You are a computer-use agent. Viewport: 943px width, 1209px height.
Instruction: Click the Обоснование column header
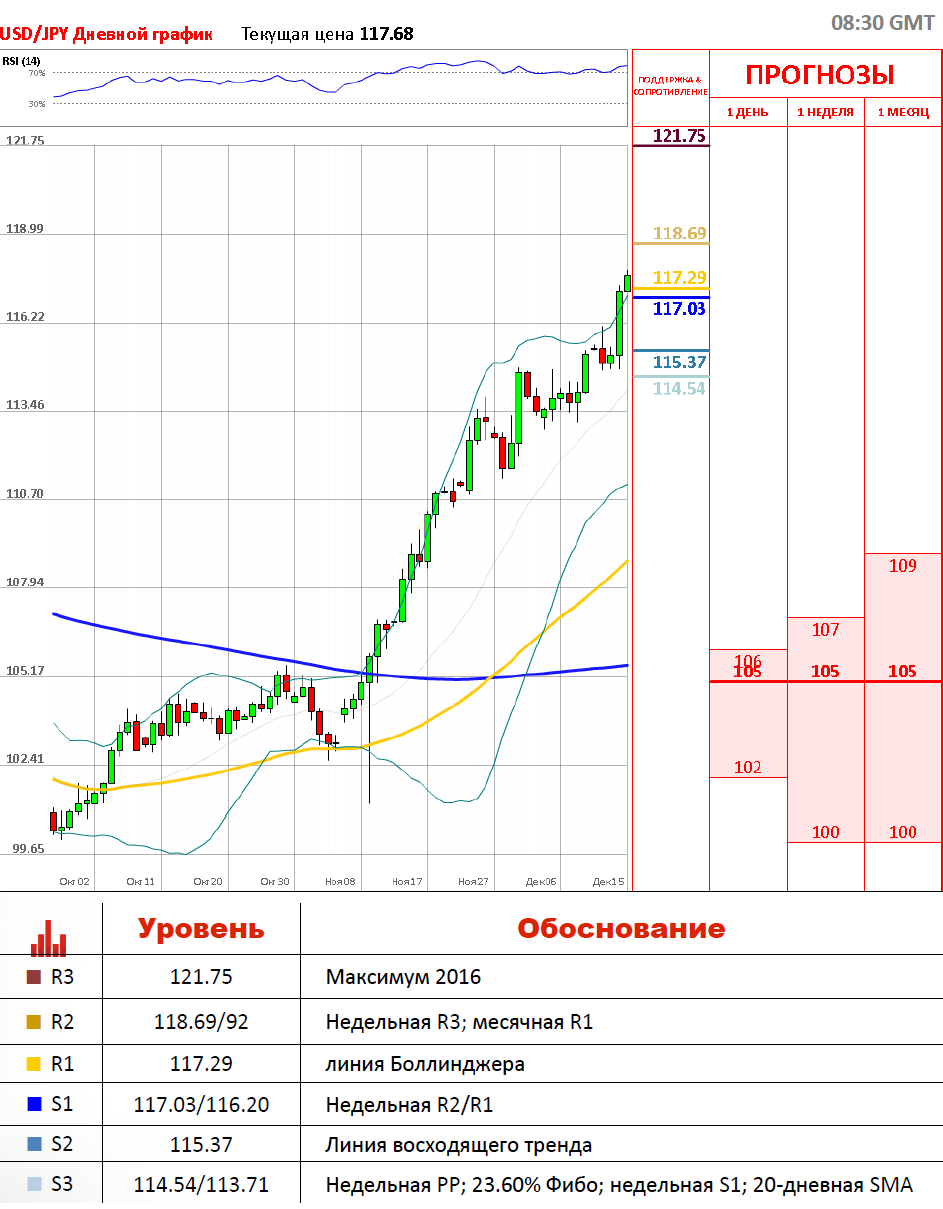coord(620,929)
